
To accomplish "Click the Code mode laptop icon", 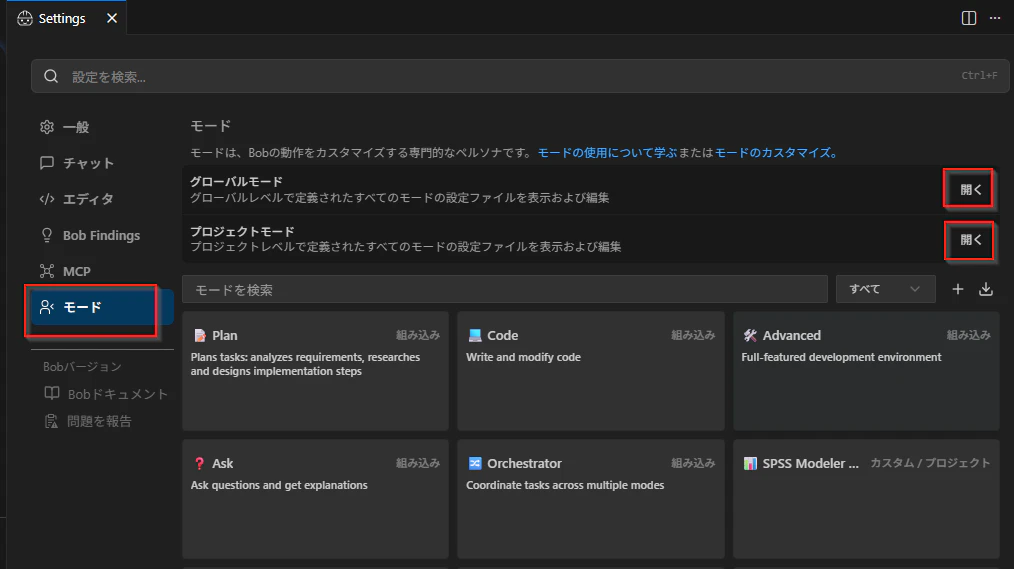I will [x=475, y=335].
